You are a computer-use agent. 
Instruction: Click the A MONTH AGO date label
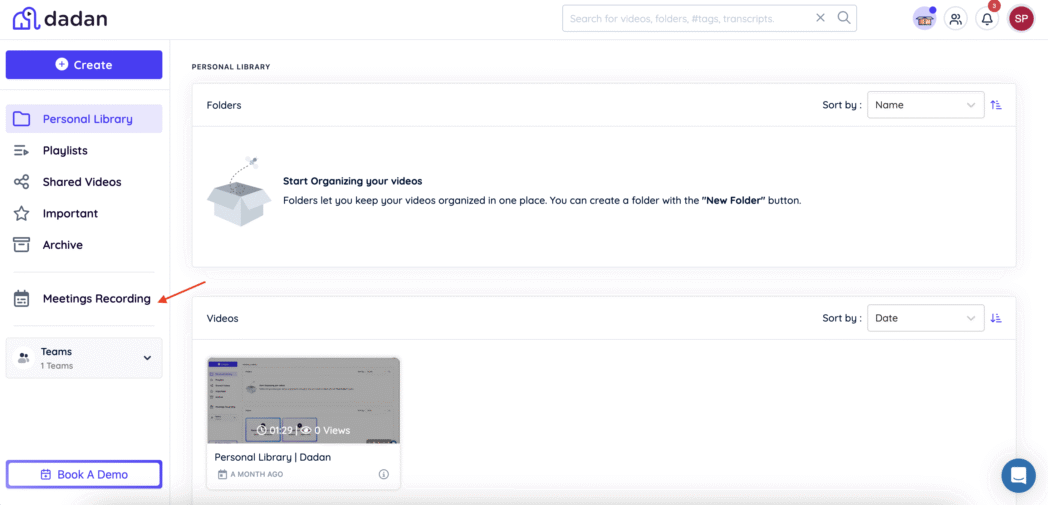pos(257,474)
